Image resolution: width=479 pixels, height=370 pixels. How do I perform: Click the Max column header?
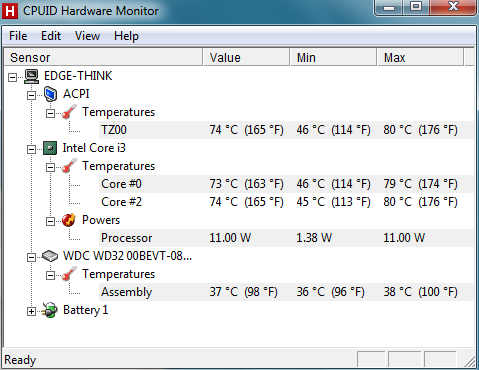(x=421, y=57)
